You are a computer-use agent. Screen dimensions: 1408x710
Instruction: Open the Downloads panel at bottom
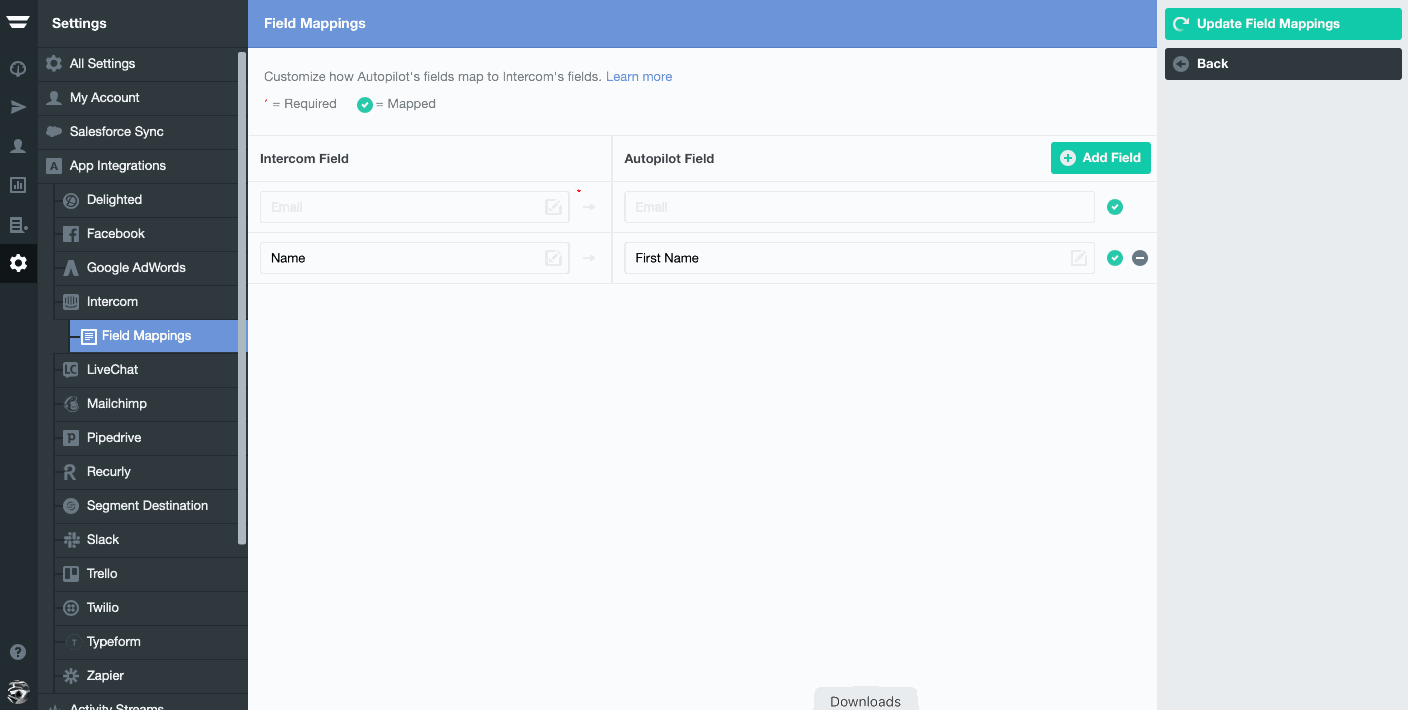pyautogui.click(x=865, y=700)
